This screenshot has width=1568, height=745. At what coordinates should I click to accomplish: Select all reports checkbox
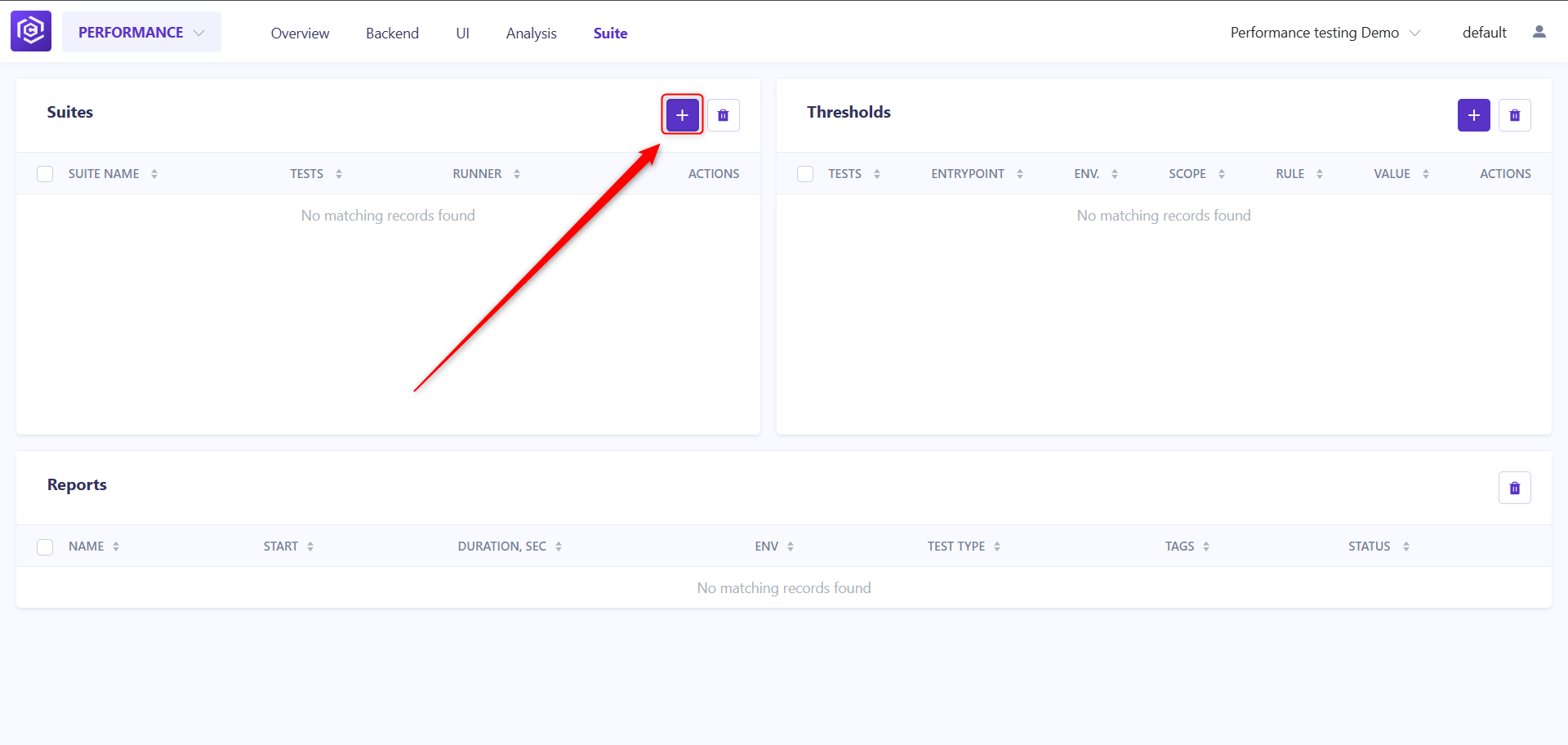45,546
